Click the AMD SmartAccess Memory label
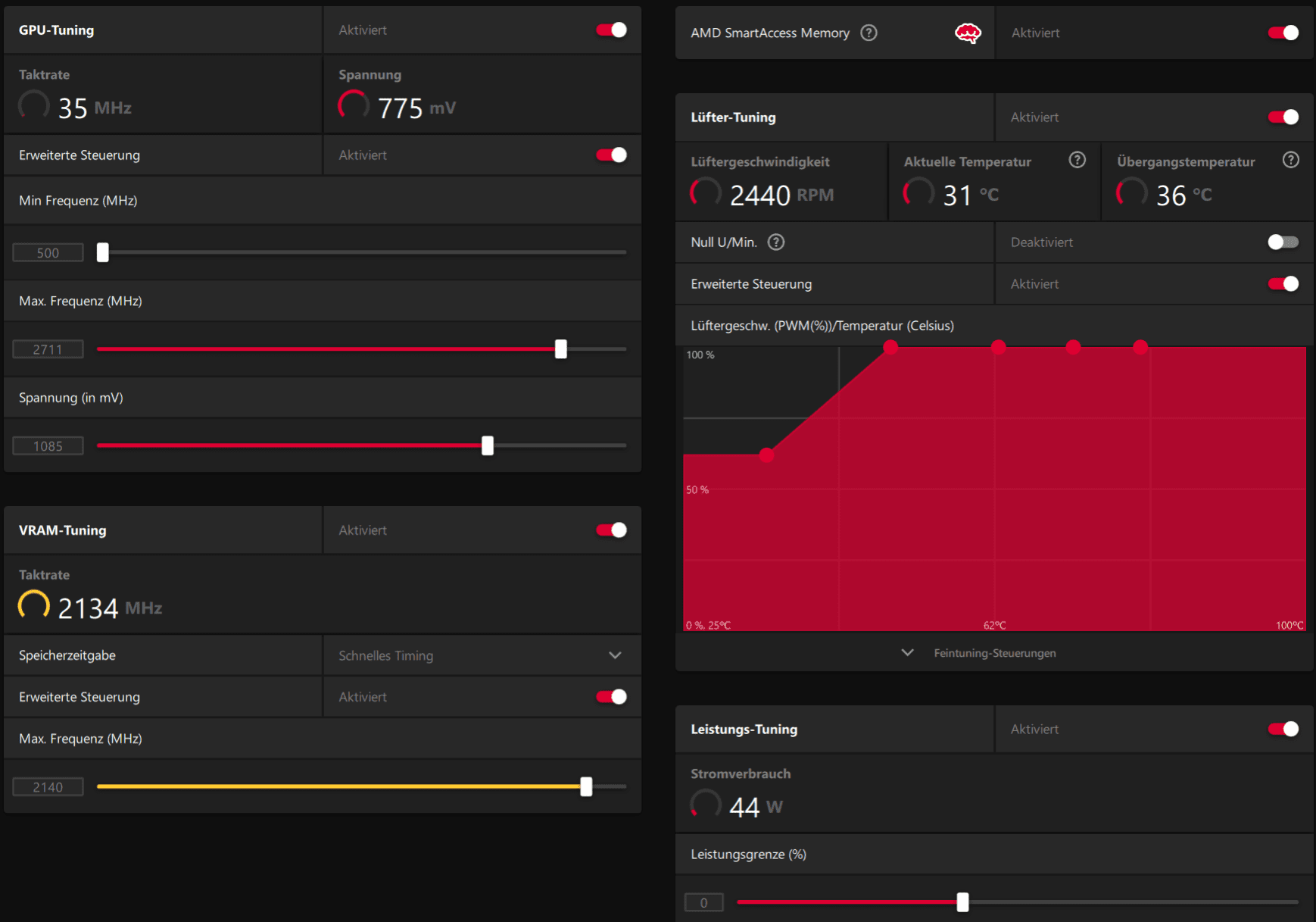This screenshot has width=1316, height=922. point(770,33)
